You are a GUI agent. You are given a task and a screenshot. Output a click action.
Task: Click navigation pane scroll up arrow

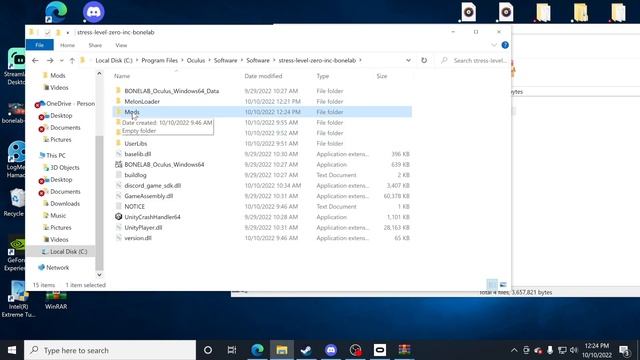[99, 73]
